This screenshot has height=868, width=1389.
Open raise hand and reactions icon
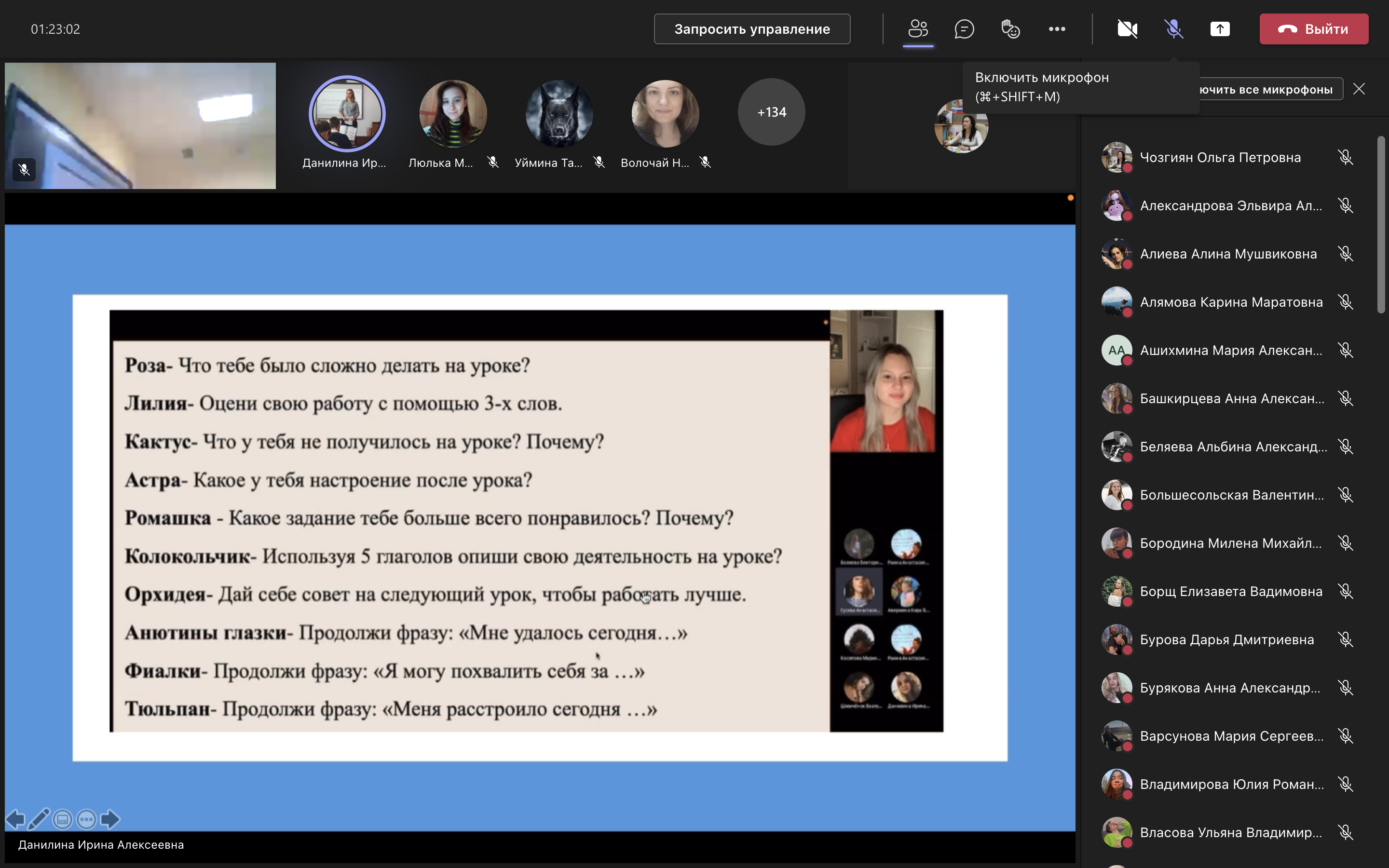point(1010,29)
